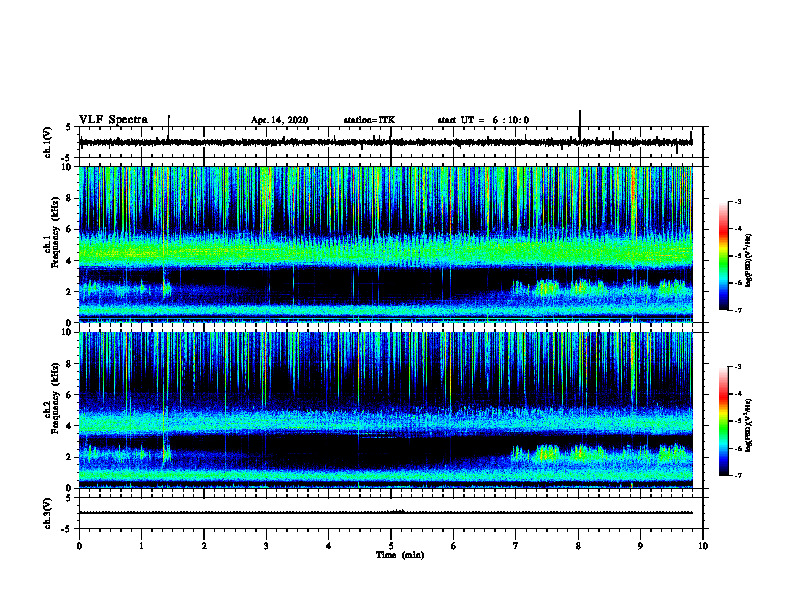Click the time-axis tick label "9"

point(640,546)
